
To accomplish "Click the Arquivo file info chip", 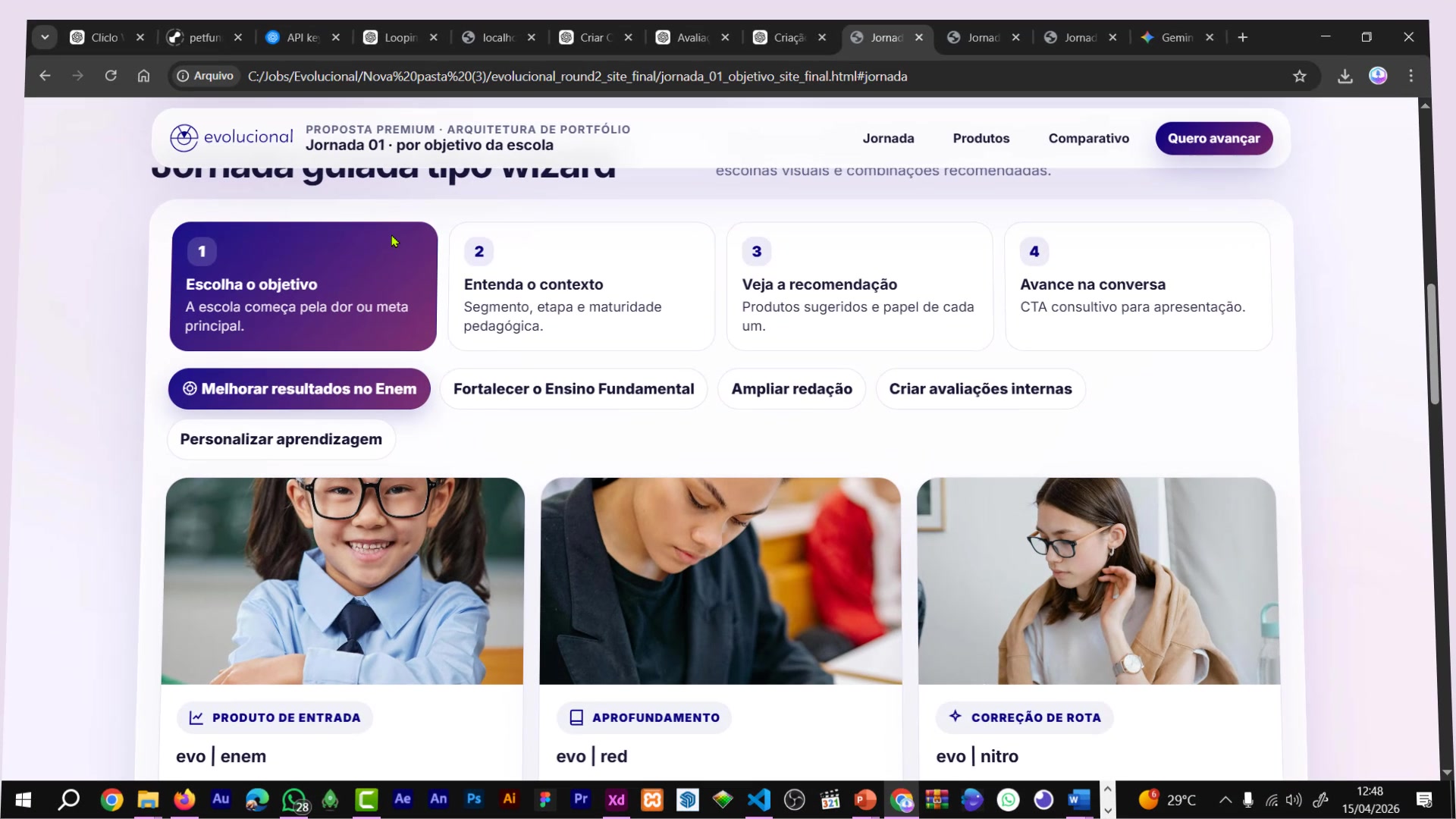I will coord(205,76).
